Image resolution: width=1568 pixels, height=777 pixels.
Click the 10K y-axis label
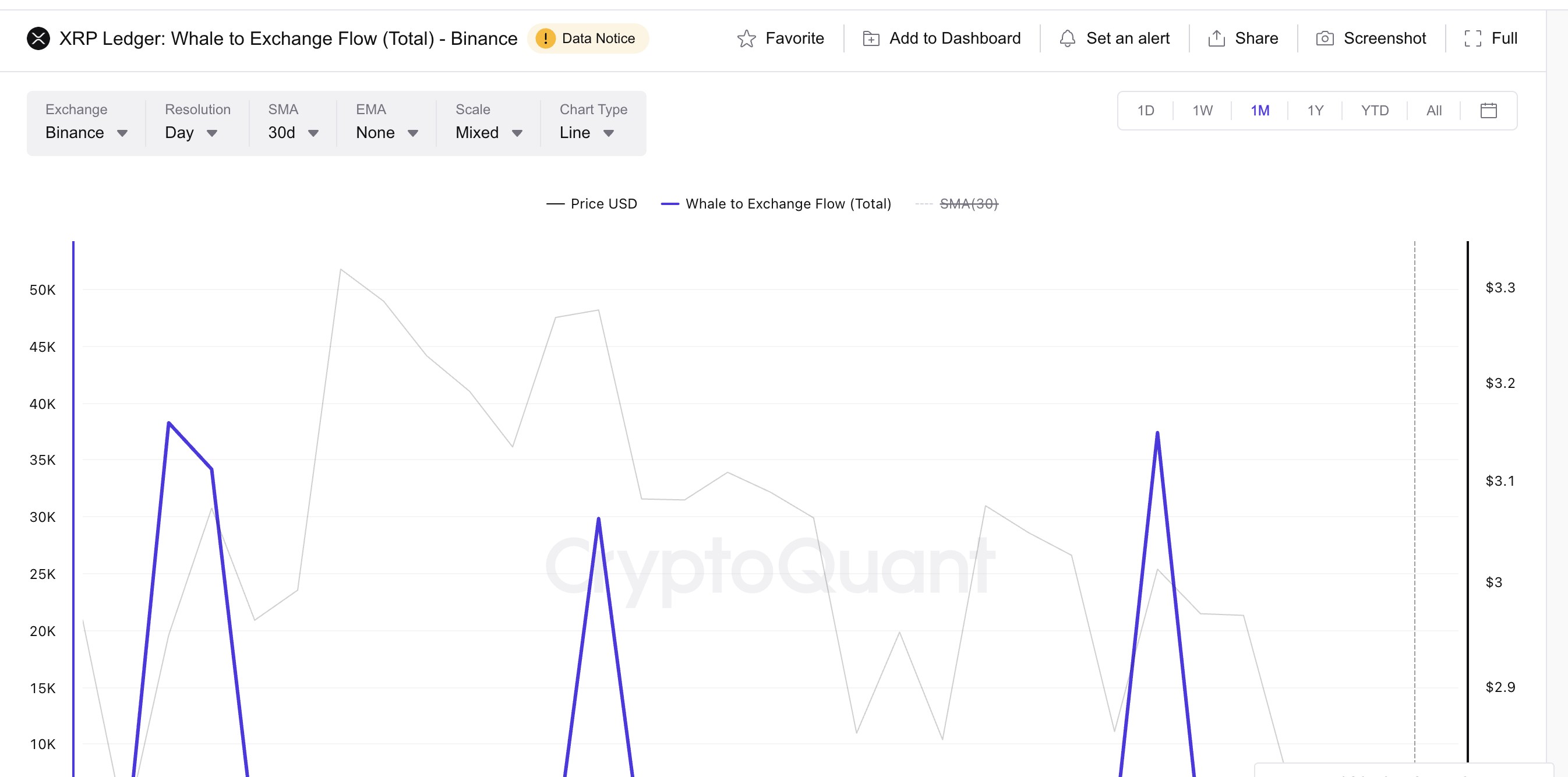43,744
